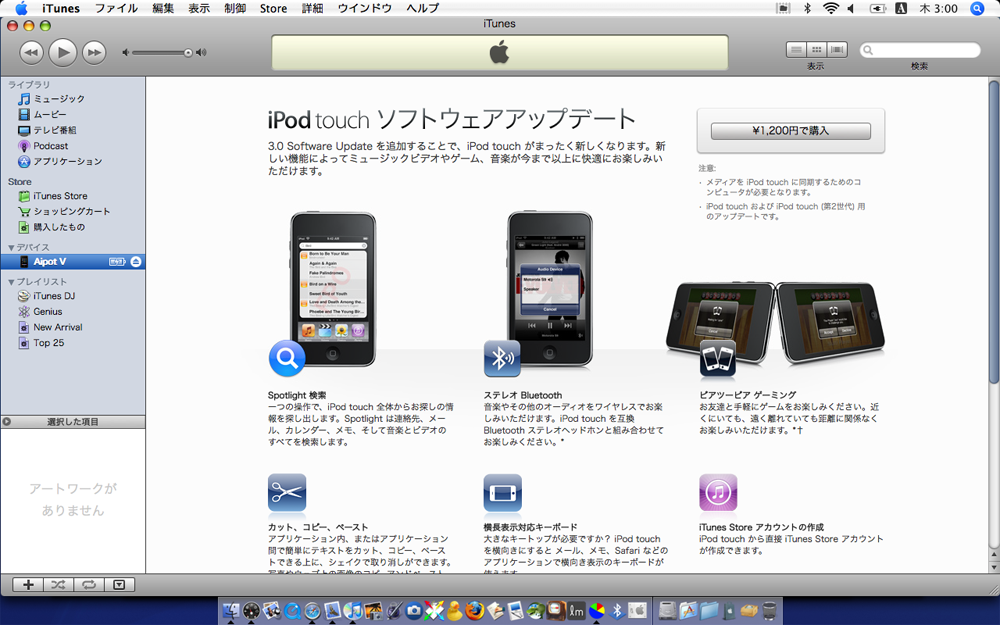This screenshot has width=1000, height=625.
Task: Add a new playlist with plus button
Action: tap(28, 585)
